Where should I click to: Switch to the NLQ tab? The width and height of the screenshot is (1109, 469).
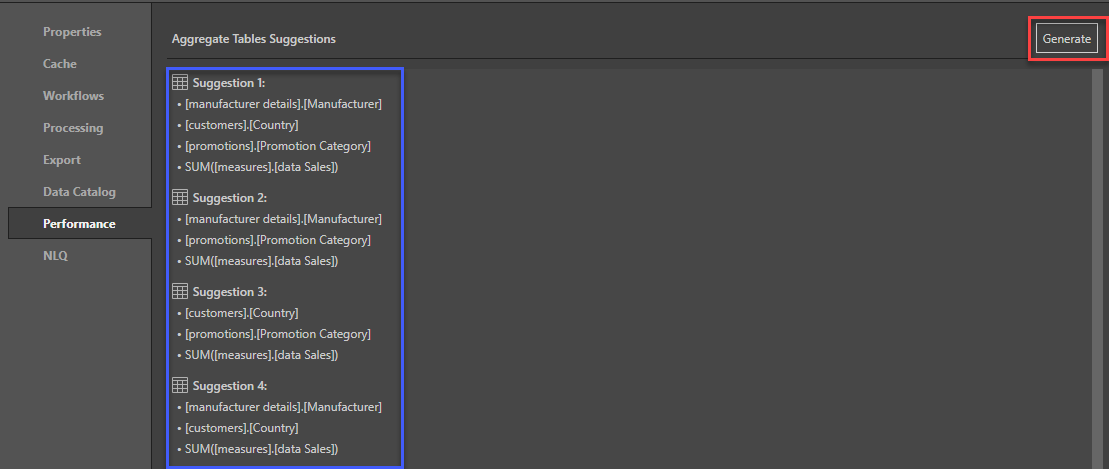55,256
